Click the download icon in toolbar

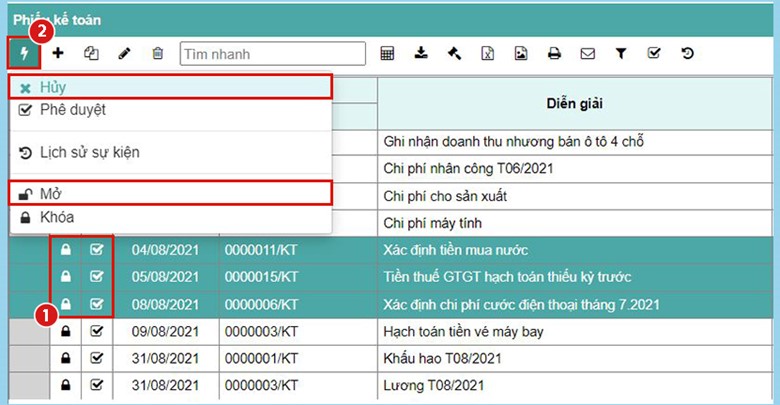pos(421,53)
